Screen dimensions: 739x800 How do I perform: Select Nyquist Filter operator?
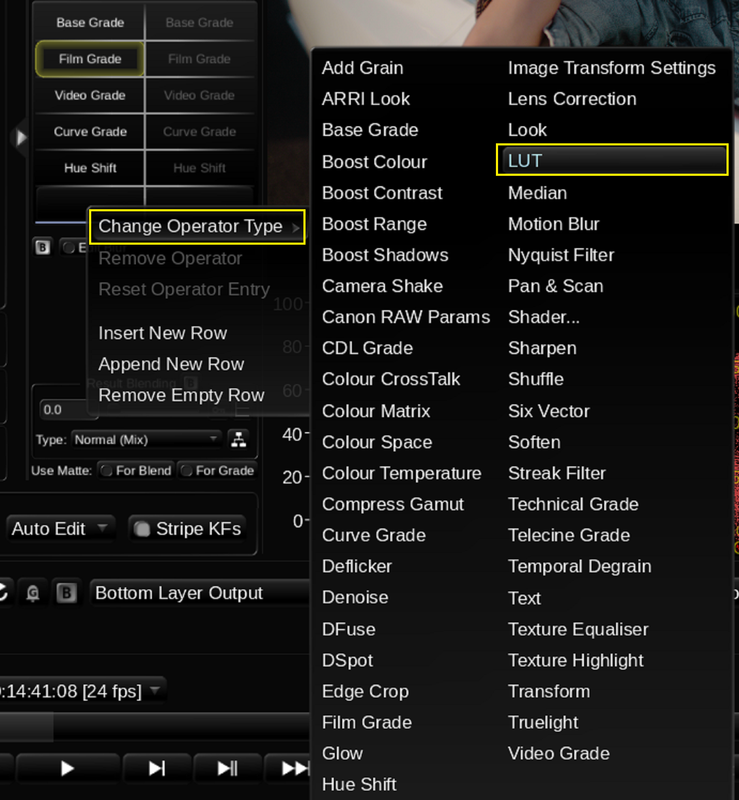(561, 255)
